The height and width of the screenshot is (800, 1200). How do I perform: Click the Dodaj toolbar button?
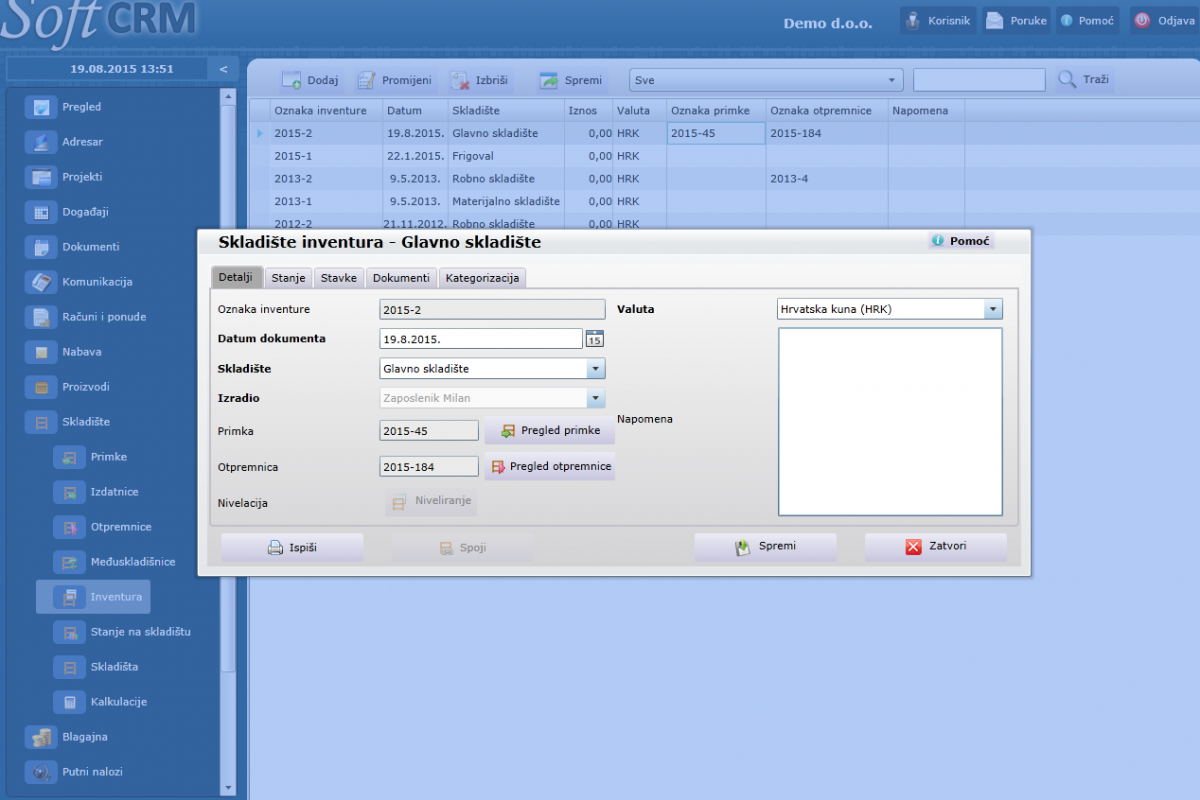310,80
